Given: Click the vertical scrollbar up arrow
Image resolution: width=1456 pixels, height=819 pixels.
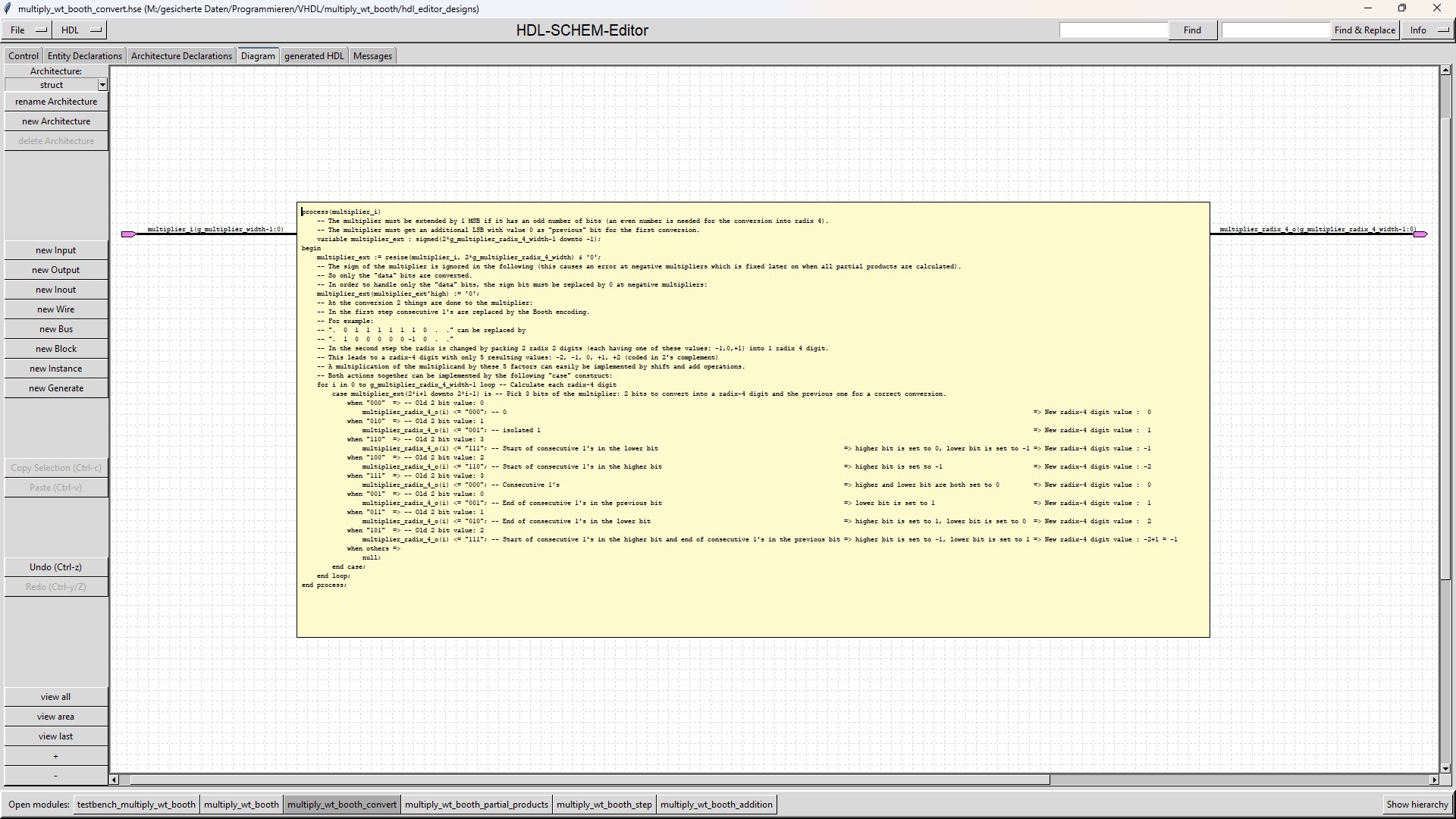Looking at the screenshot, I should [x=1445, y=71].
